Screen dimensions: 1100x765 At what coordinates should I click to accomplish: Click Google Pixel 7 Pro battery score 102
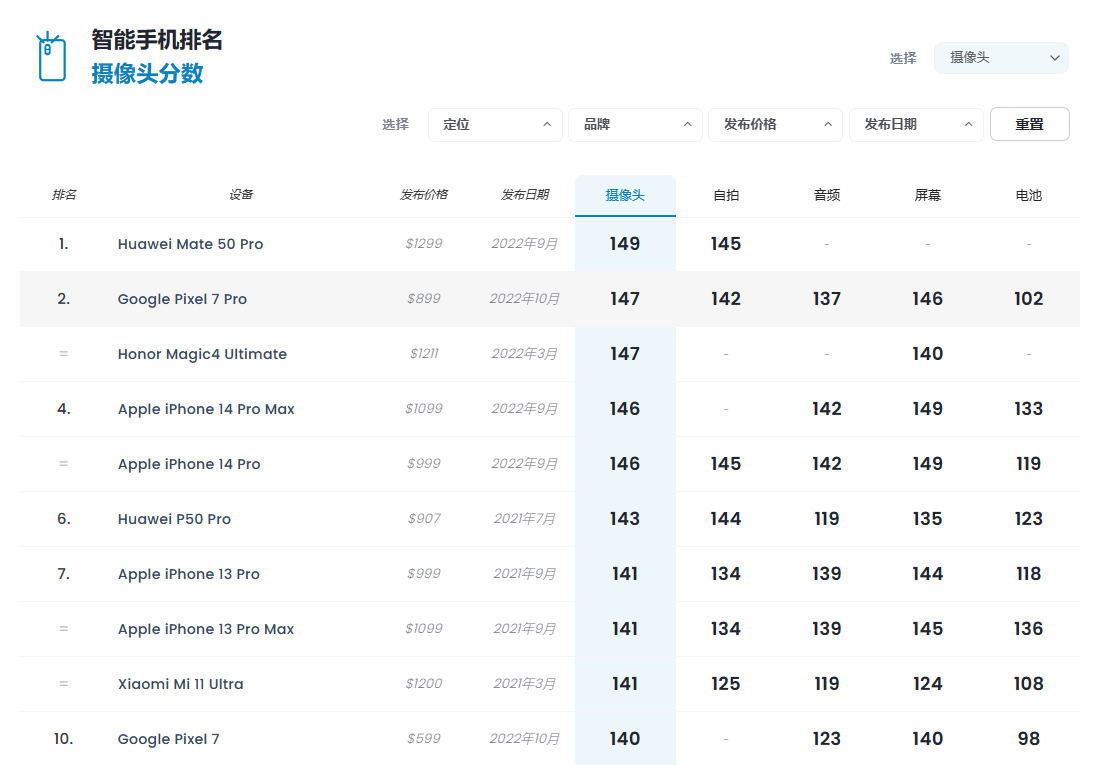pyautogui.click(x=1028, y=299)
